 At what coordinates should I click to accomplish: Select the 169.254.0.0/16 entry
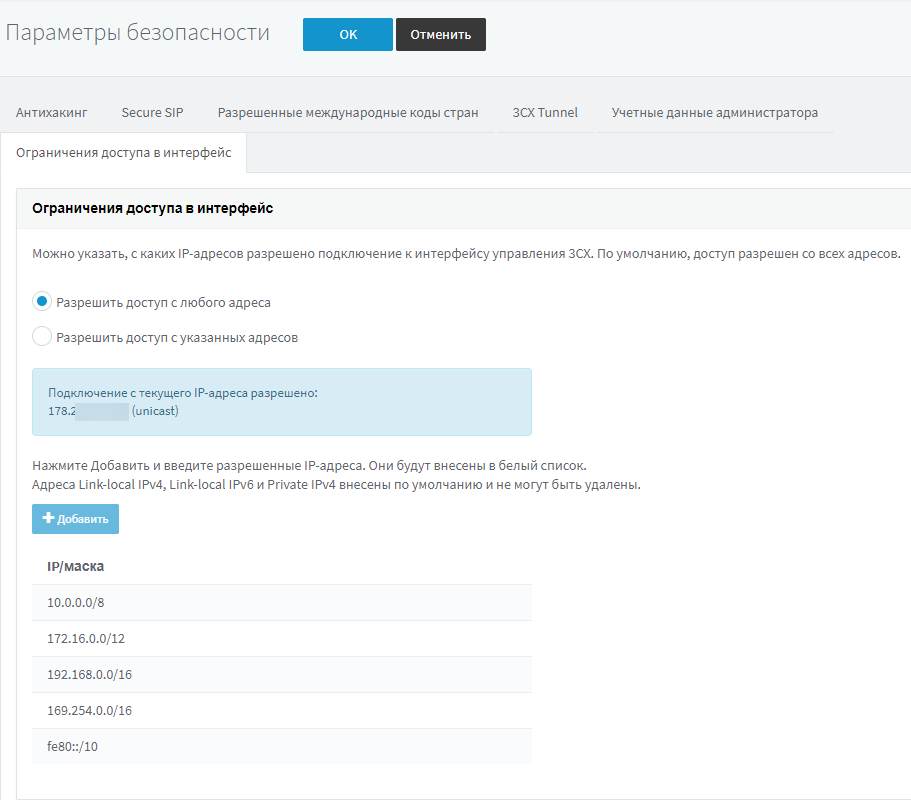click(x=281, y=711)
